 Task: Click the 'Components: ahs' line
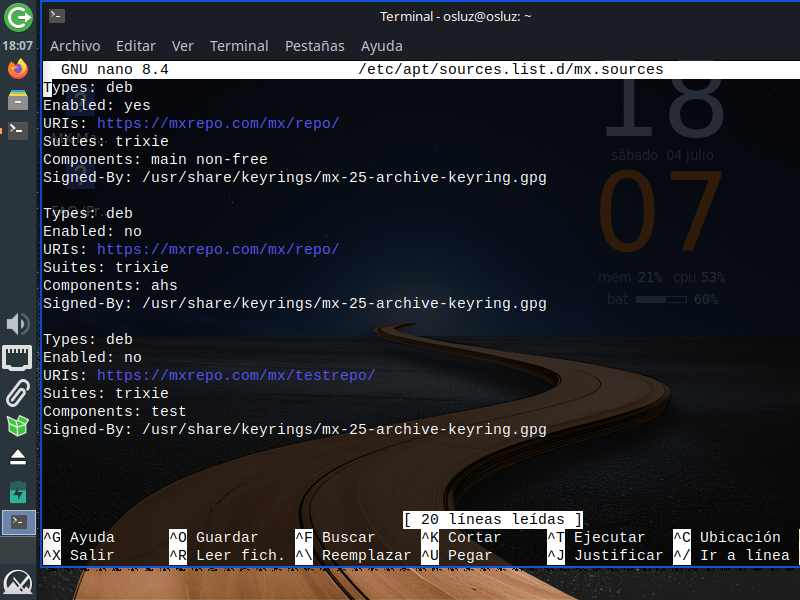coord(110,286)
